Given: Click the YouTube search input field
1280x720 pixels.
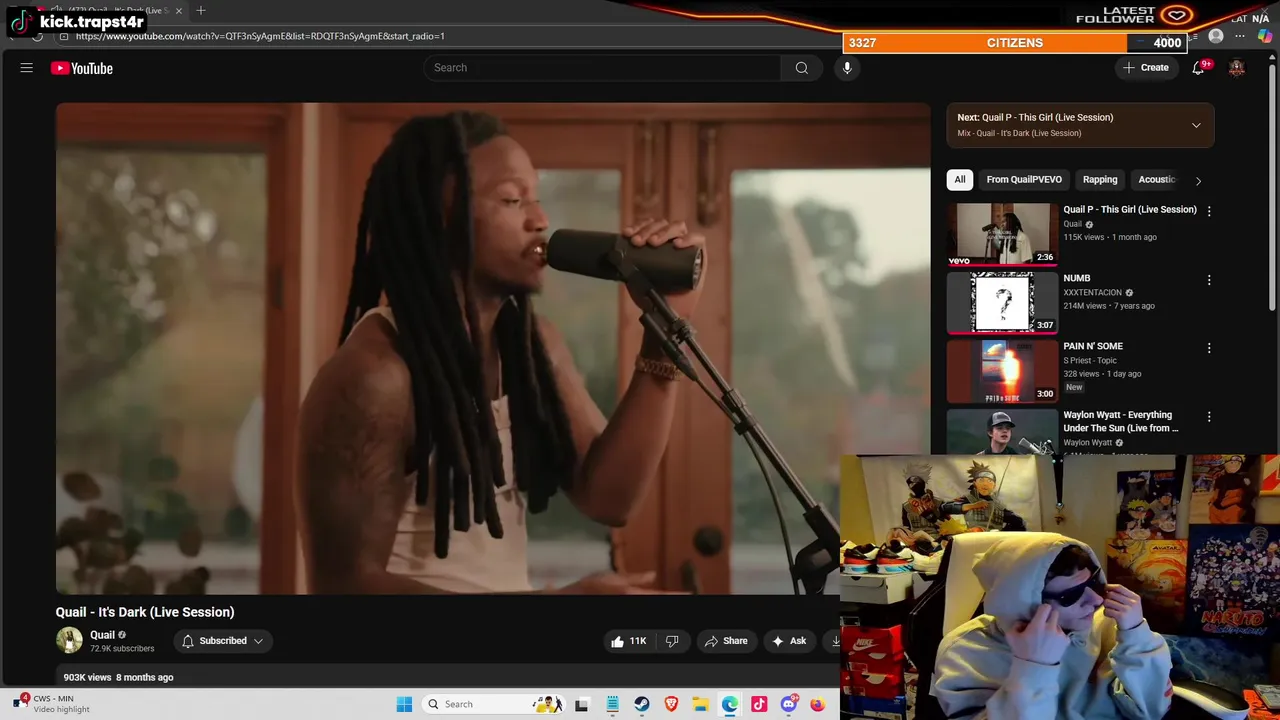Looking at the screenshot, I should (602, 68).
